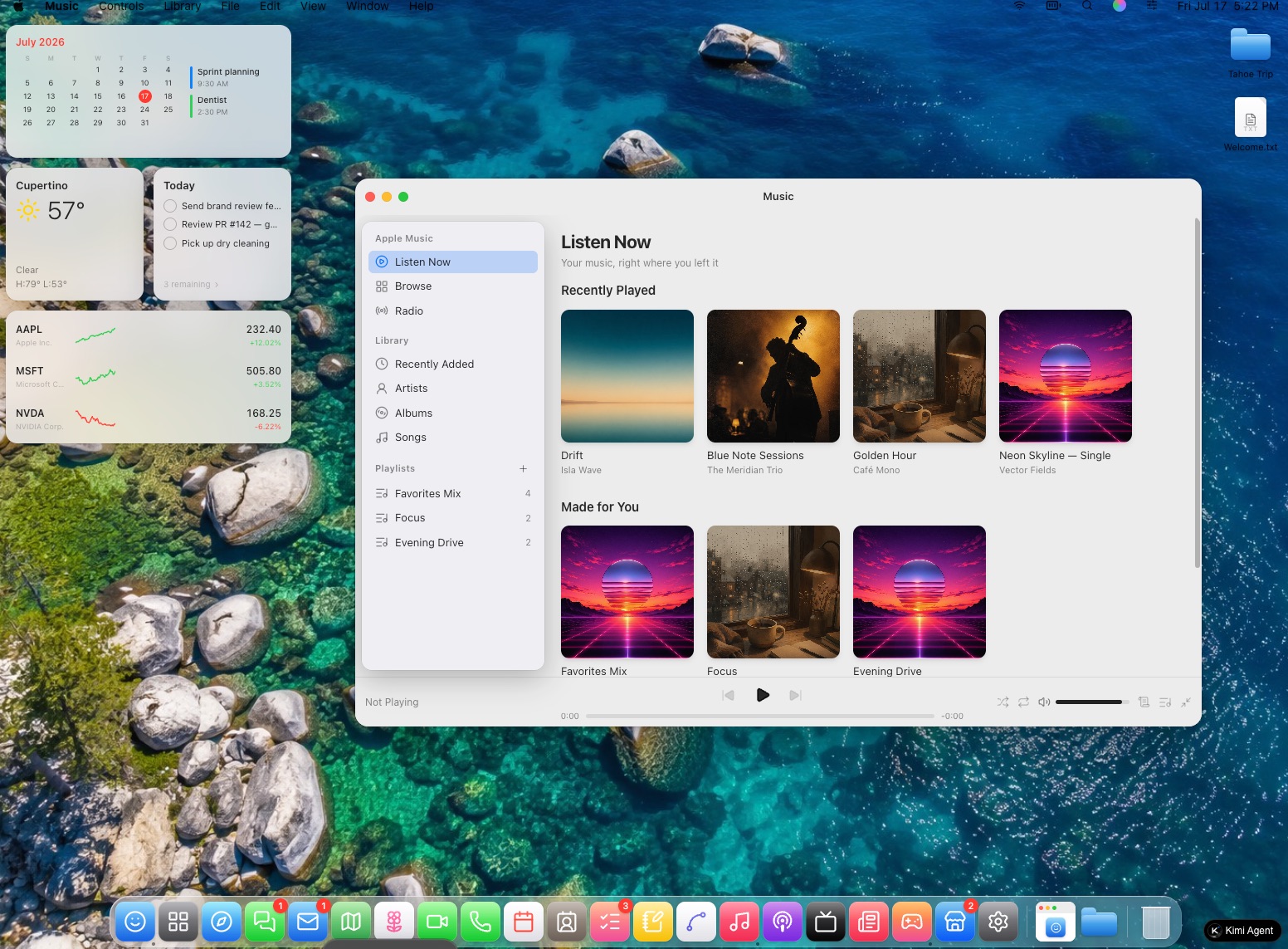The width and height of the screenshot is (1288, 949).
Task: Open the Evening Drive playlist in the sidebar
Action: tap(453, 542)
